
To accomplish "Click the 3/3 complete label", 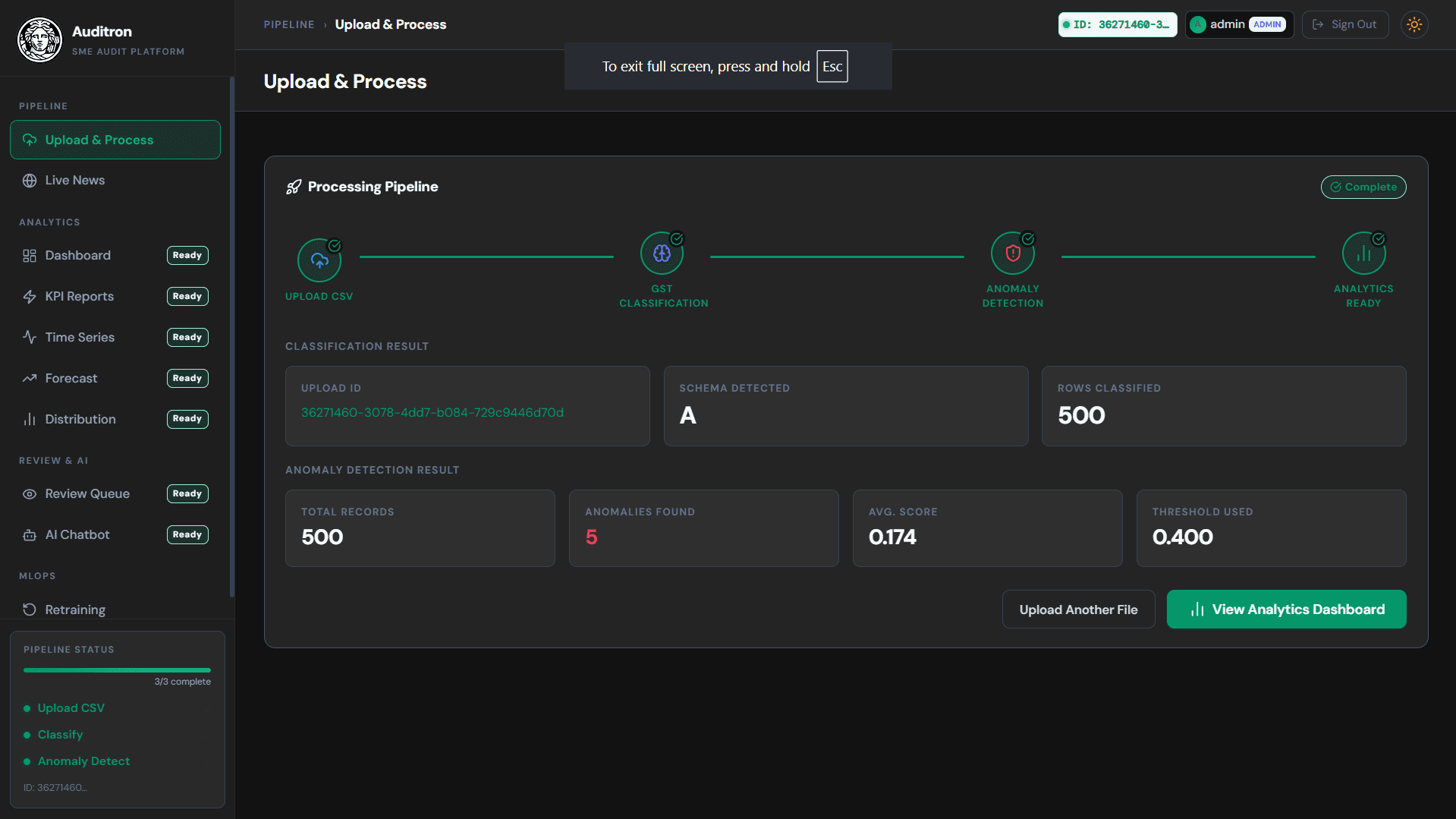I will click(182, 682).
